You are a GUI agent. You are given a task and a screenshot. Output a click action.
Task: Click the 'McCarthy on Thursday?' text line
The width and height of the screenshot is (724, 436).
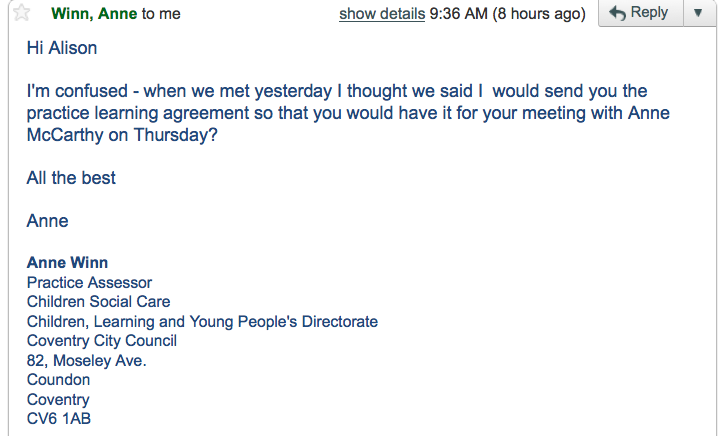click(x=121, y=135)
